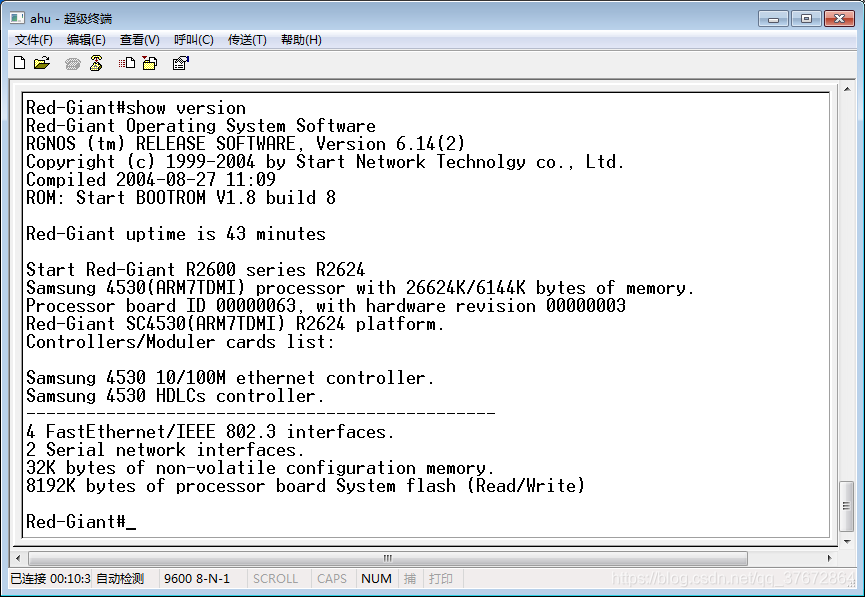865x597 pixels.
Task: Click the New connection toolbar icon
Action: pyautogui.click(x=19, y=63)
